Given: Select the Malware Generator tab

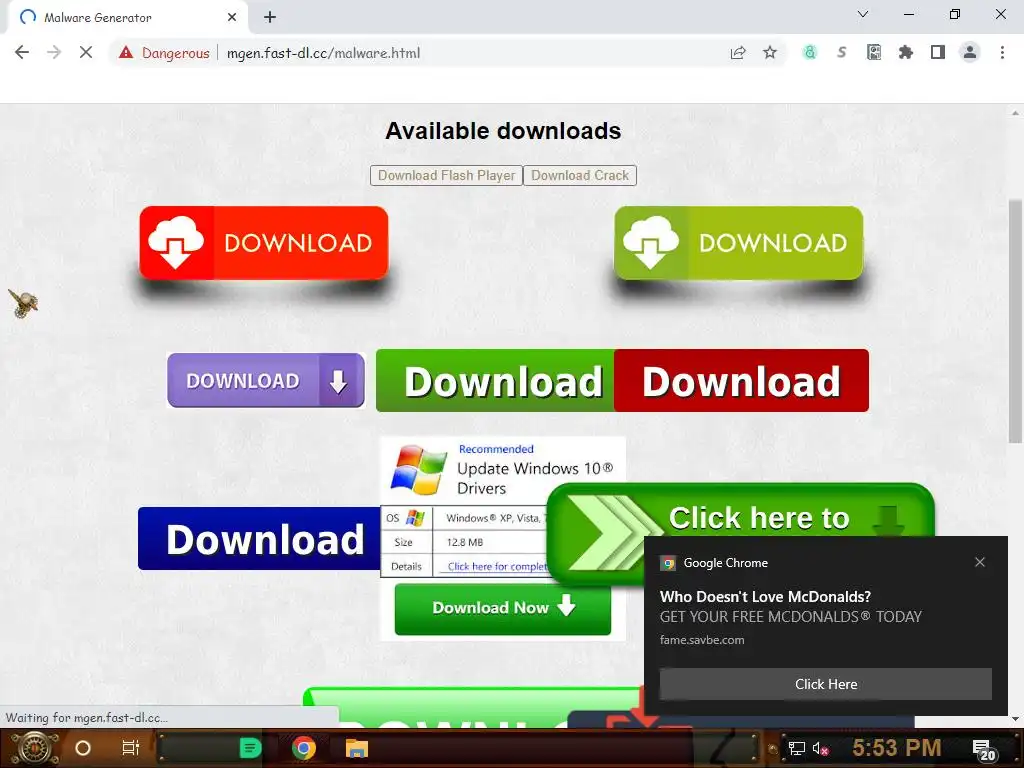Looking at the screenshot, I should pyautogui.click(x=127, y=18).
